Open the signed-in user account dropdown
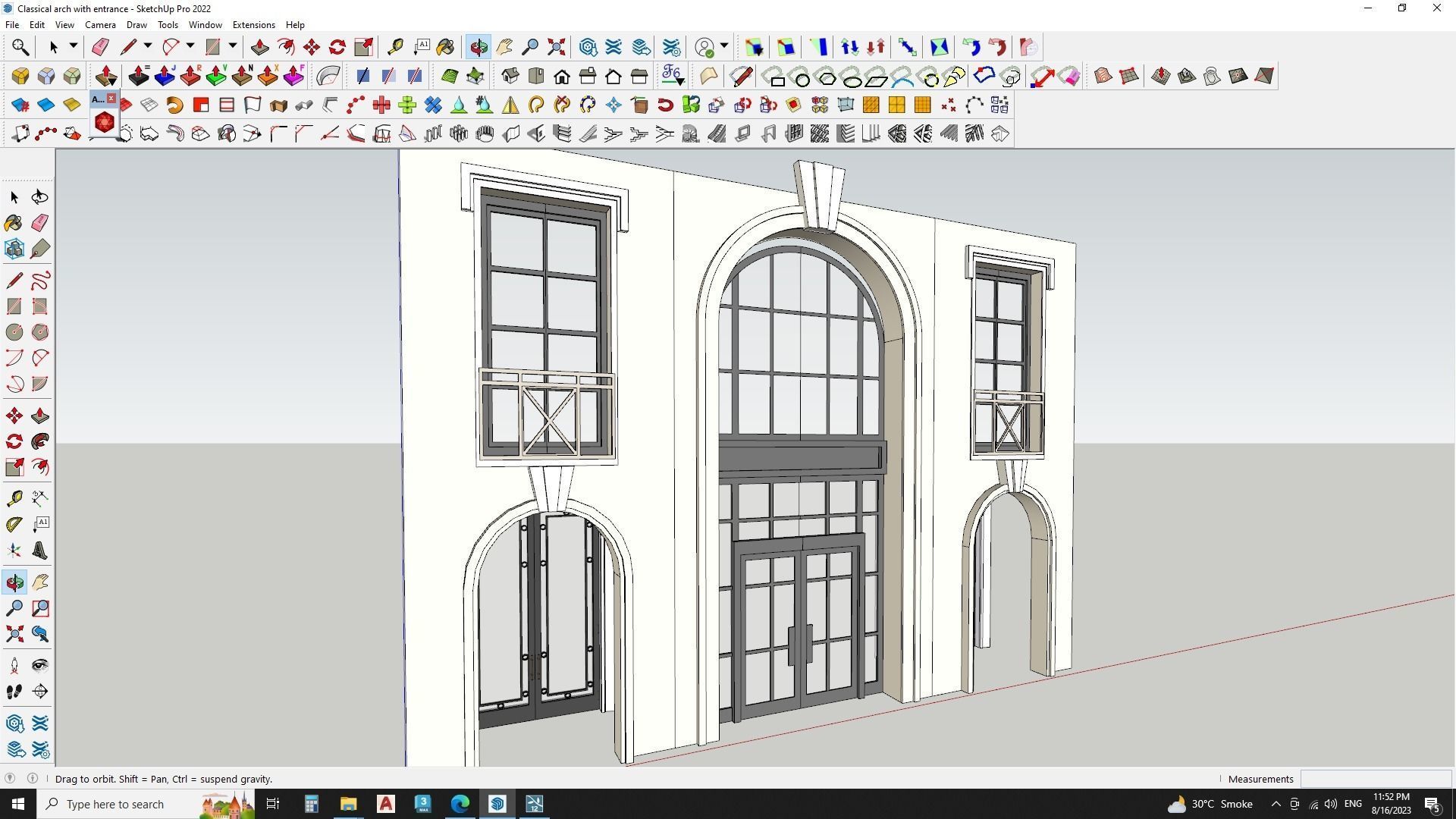The width and height of the screenshot is (1456, 819). pyautogui.click(x=723, y=47)
